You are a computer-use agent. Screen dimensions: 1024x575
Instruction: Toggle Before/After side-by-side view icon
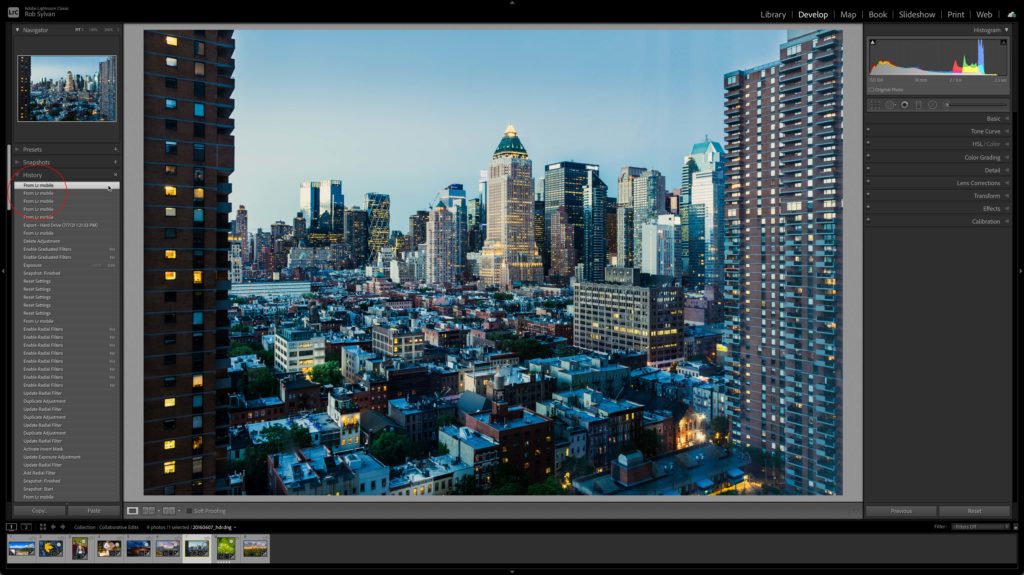(150, 511)
